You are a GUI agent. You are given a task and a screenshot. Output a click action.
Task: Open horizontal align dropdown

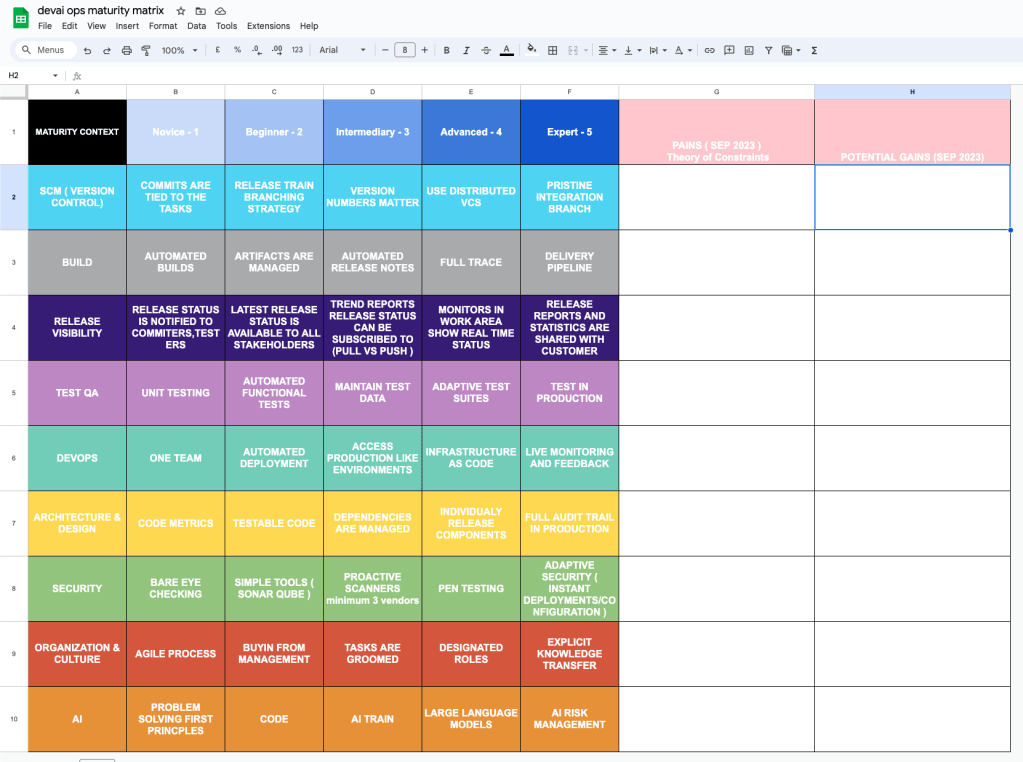tap(607, 50)
